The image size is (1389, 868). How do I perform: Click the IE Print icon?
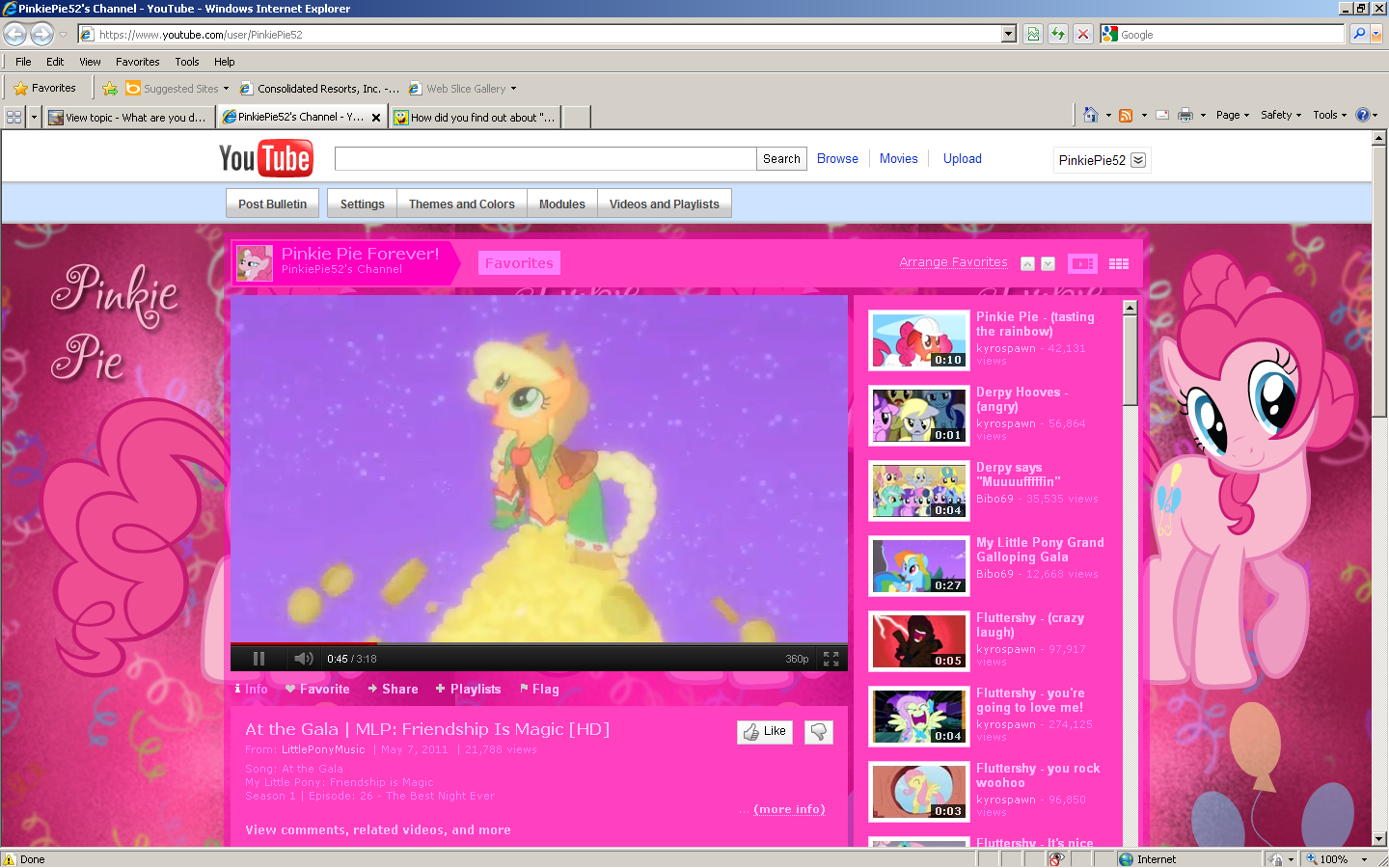1185,115
